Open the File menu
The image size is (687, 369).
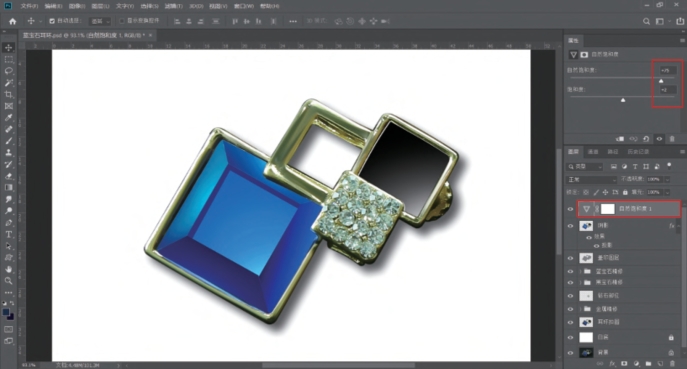29,6
